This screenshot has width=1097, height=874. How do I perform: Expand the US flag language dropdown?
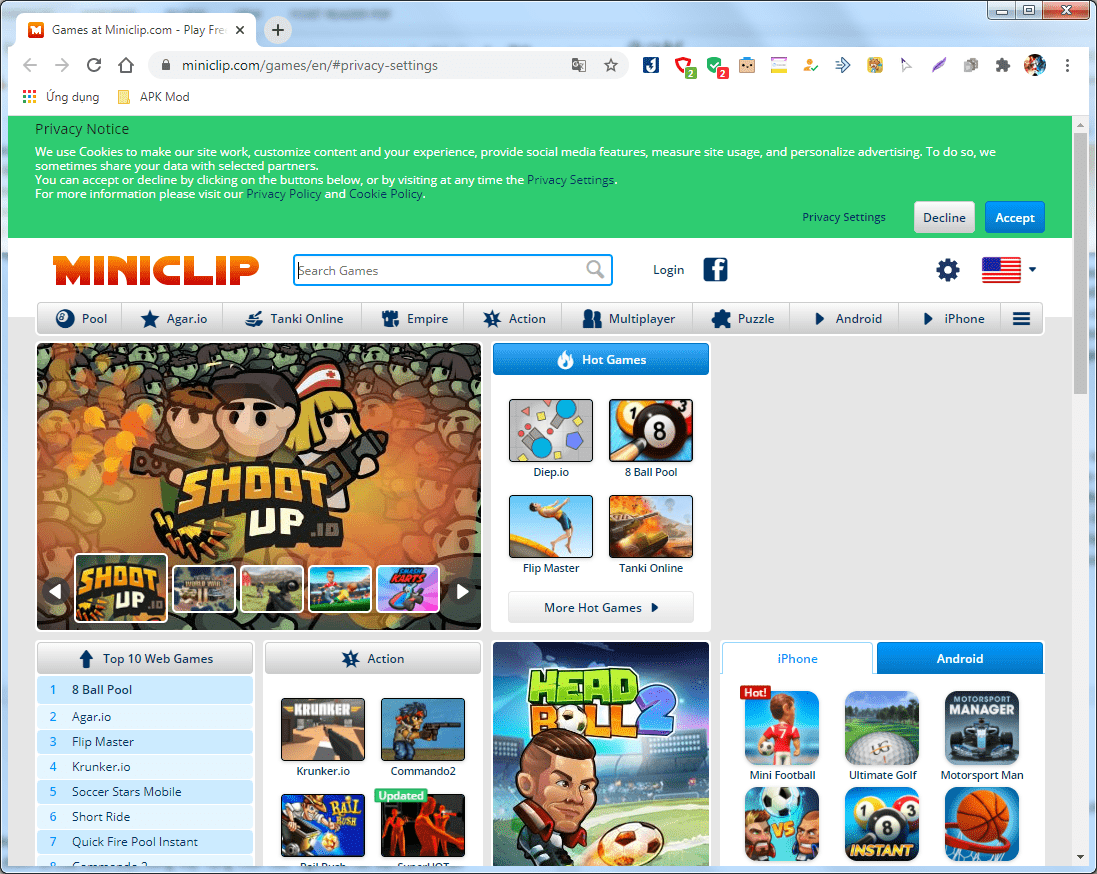click(x=1008, y=269)
